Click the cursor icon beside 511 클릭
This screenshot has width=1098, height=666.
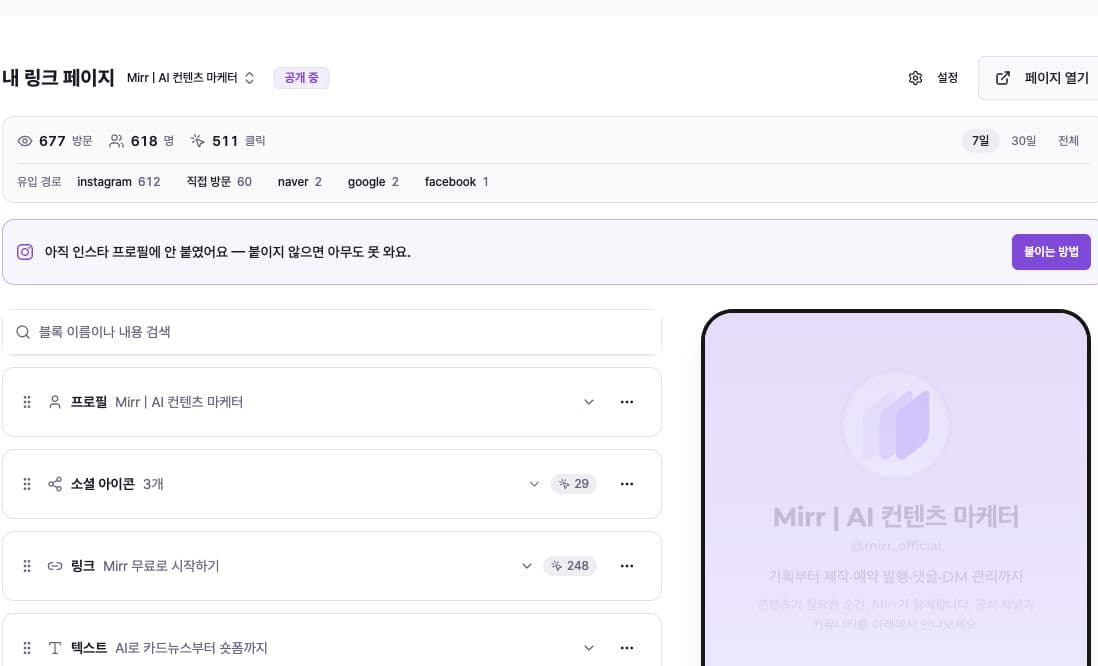click(197, 141)
